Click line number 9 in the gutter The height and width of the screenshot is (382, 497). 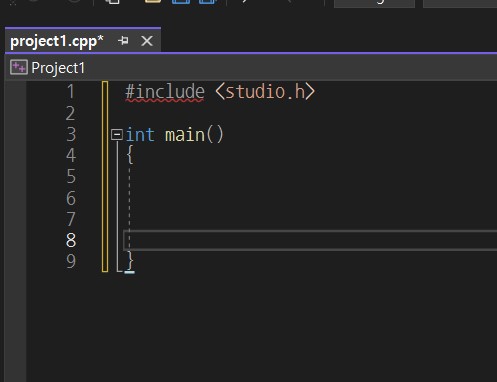pyautogui.click(x=71, y=261)
